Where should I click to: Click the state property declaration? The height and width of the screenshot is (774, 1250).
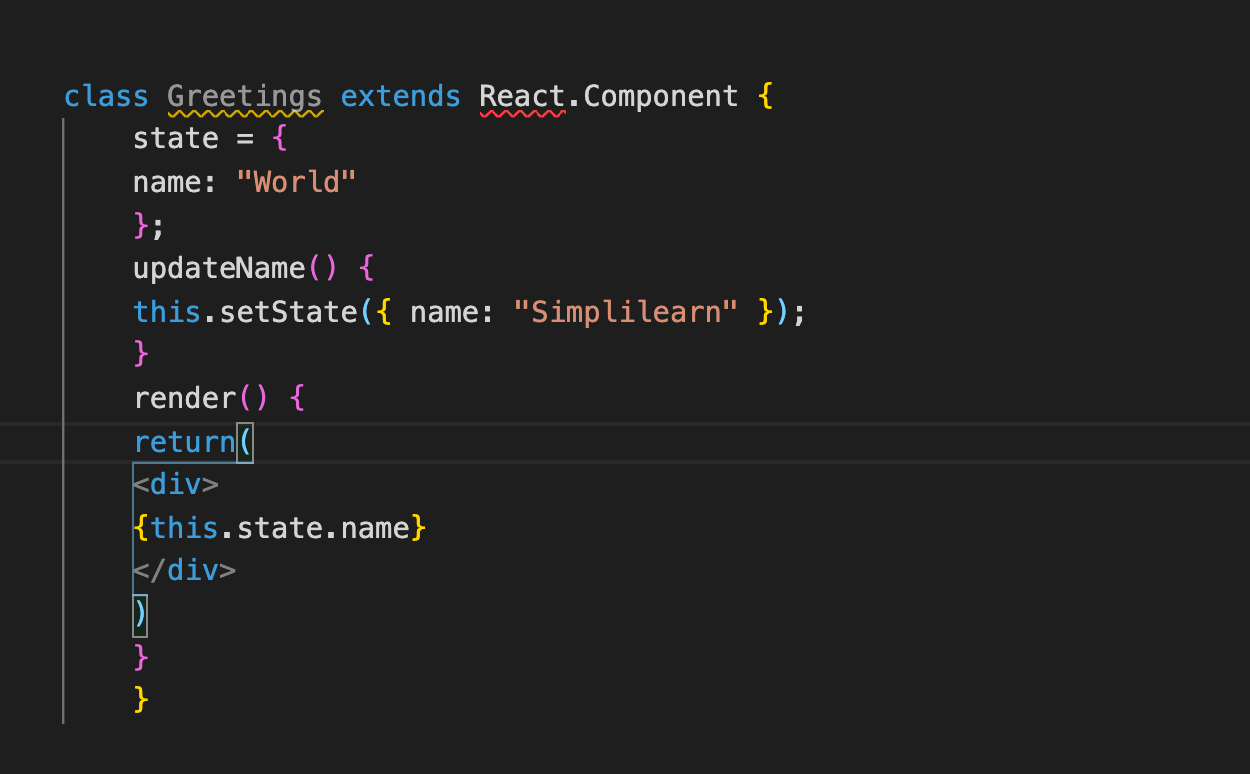176,138
